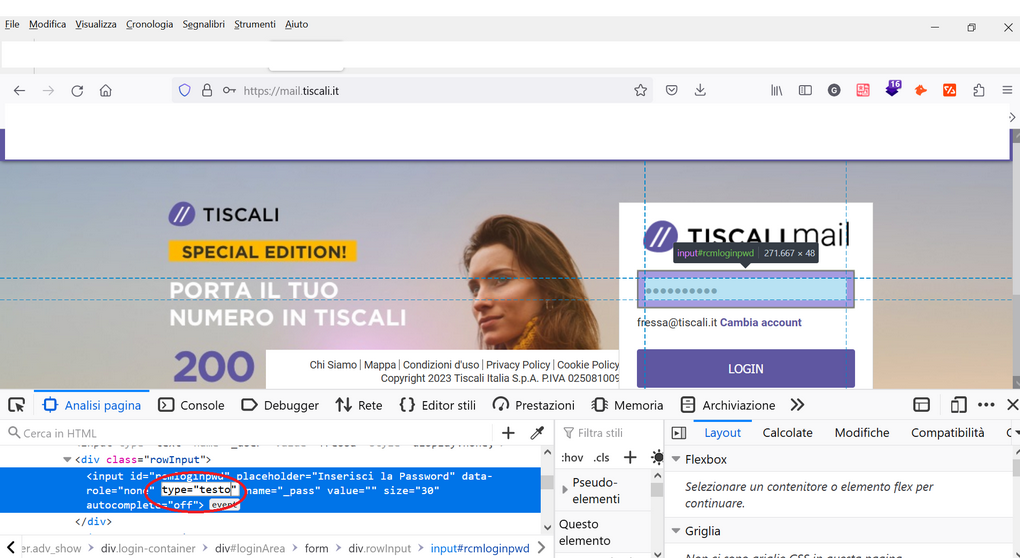
Task: Switch to the Console tab
Action: [191, 405]
